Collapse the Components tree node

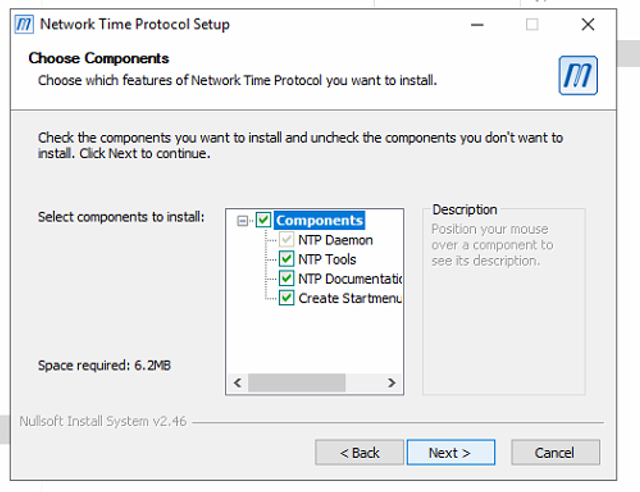tap(243, 221)
